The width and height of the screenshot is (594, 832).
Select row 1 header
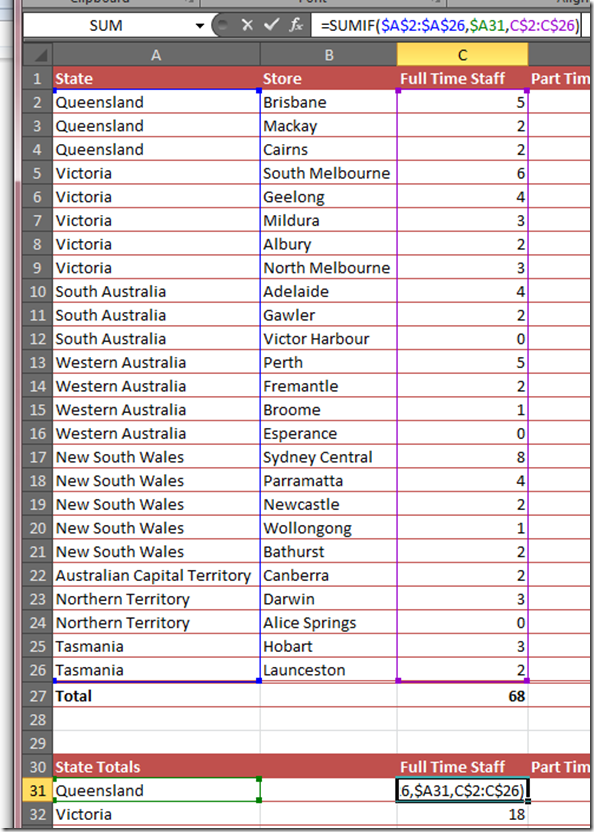pyautogui.click(x=37, y=79)
